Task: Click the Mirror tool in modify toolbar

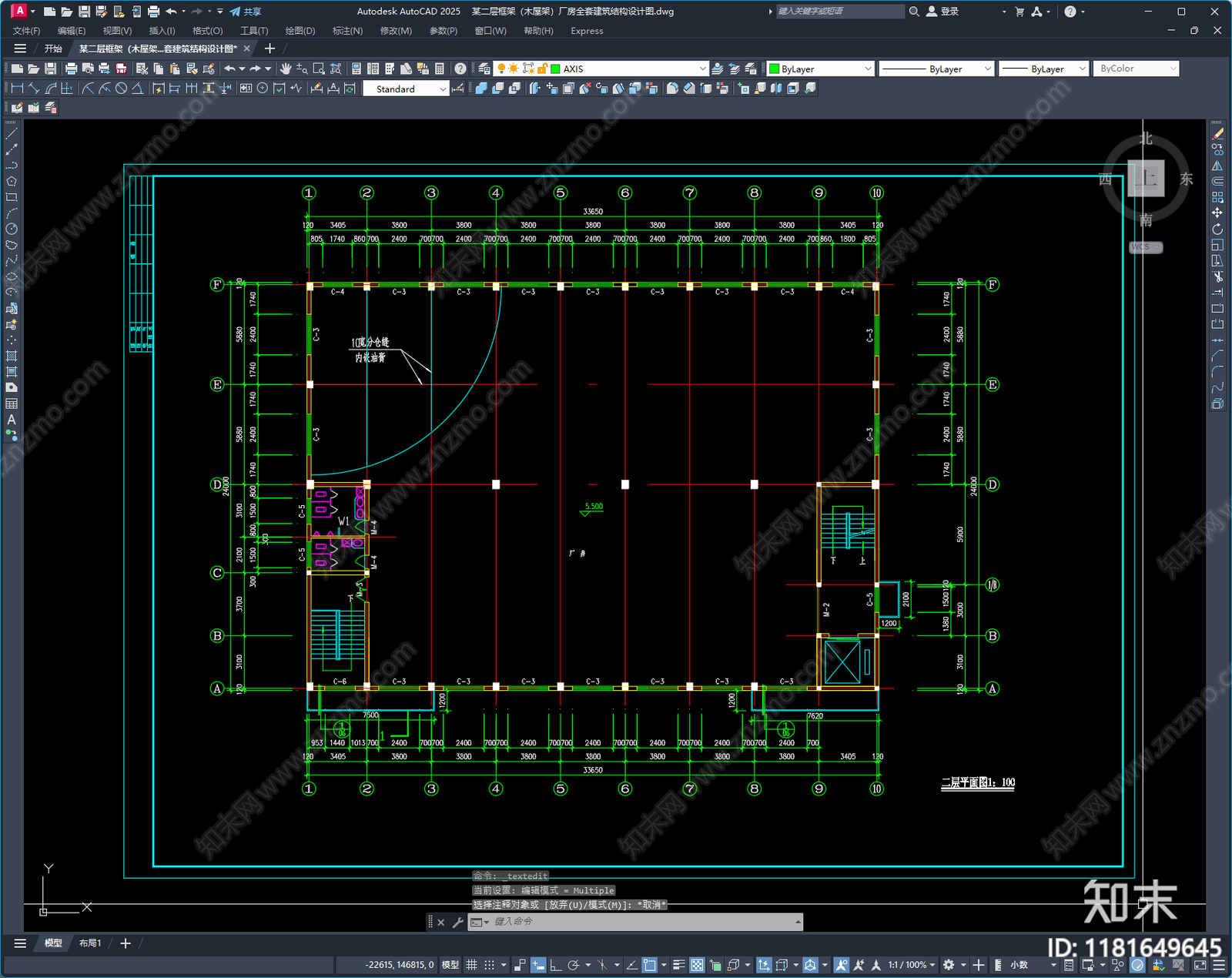Action: click(1217, 165)
